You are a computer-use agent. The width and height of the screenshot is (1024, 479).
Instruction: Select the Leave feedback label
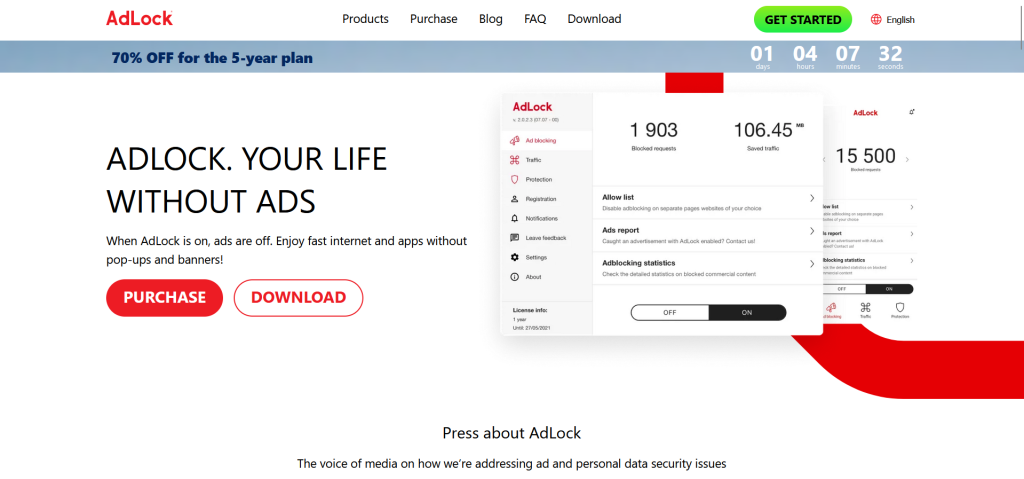(x=545, y=238)
